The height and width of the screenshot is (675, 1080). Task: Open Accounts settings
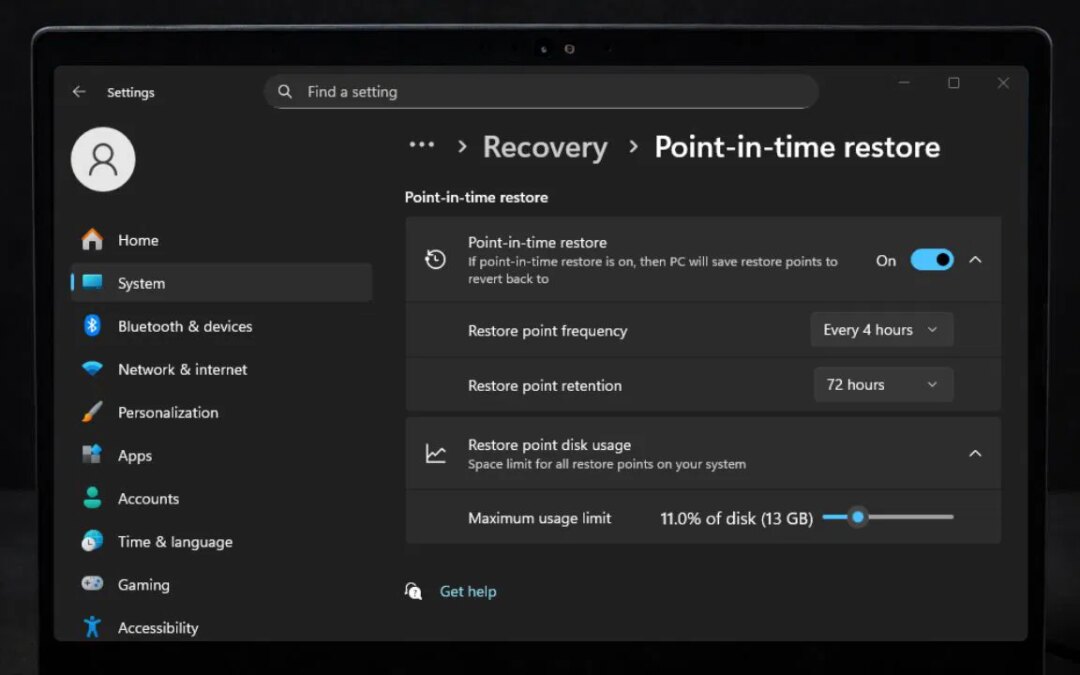pos(148,498)
